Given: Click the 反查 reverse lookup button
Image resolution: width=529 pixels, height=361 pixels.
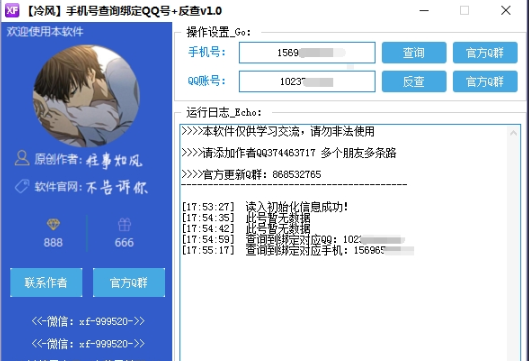Looking at the screenshot, I should pos(414,81).
